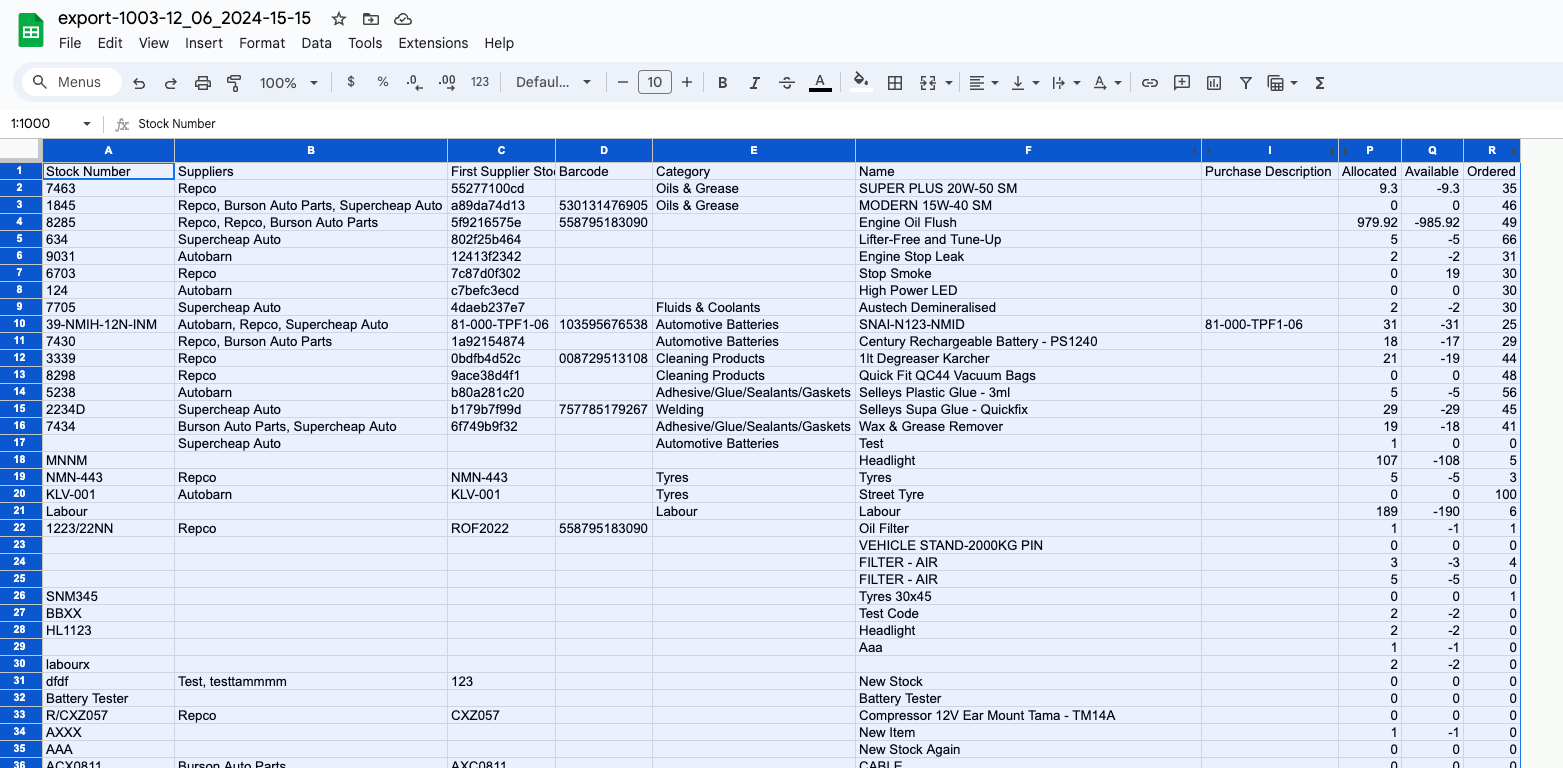
Task: Format as percent
Action: [x=383, y=82]
